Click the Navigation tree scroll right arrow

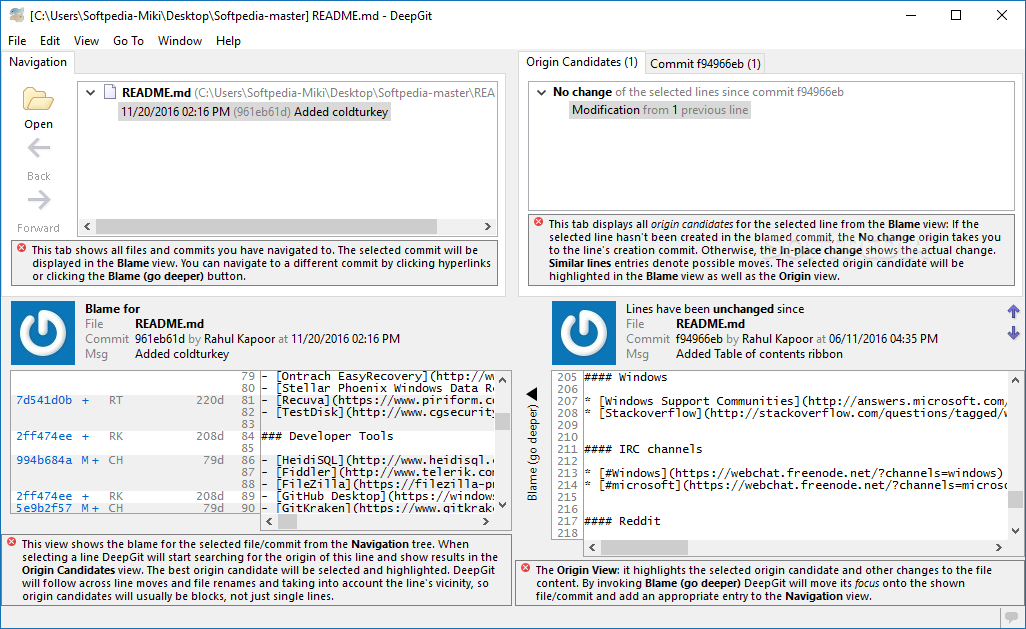click(x=487, y=226)
